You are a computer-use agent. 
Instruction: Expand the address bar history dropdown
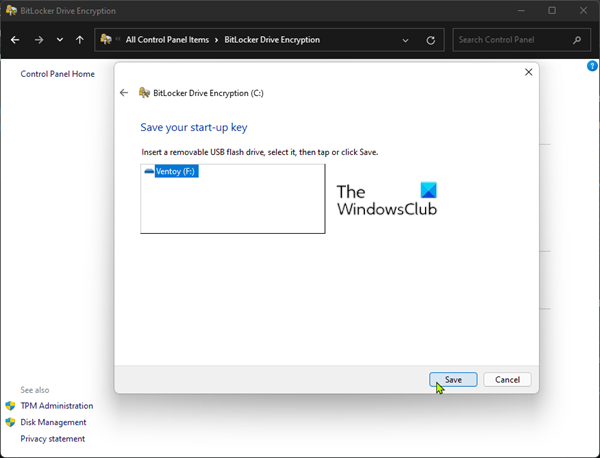pyautogui.click(x=405, y=40)
